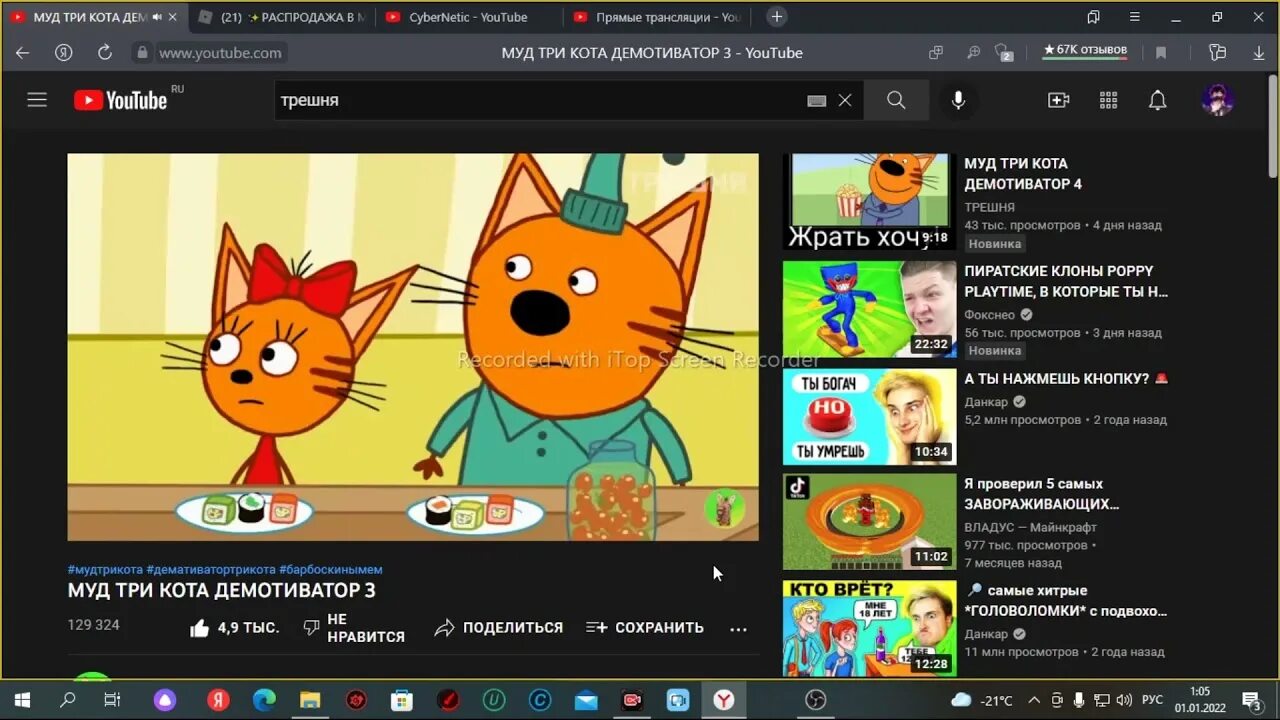This screenshot has height=720, width=1280.
Task: Show hidden system tray icons
Action: (x=1033, y=700)
